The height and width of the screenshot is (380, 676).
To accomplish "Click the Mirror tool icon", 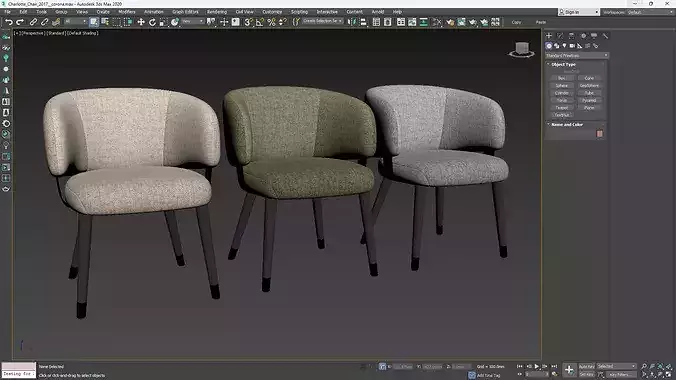I will [x=352, y=22].
